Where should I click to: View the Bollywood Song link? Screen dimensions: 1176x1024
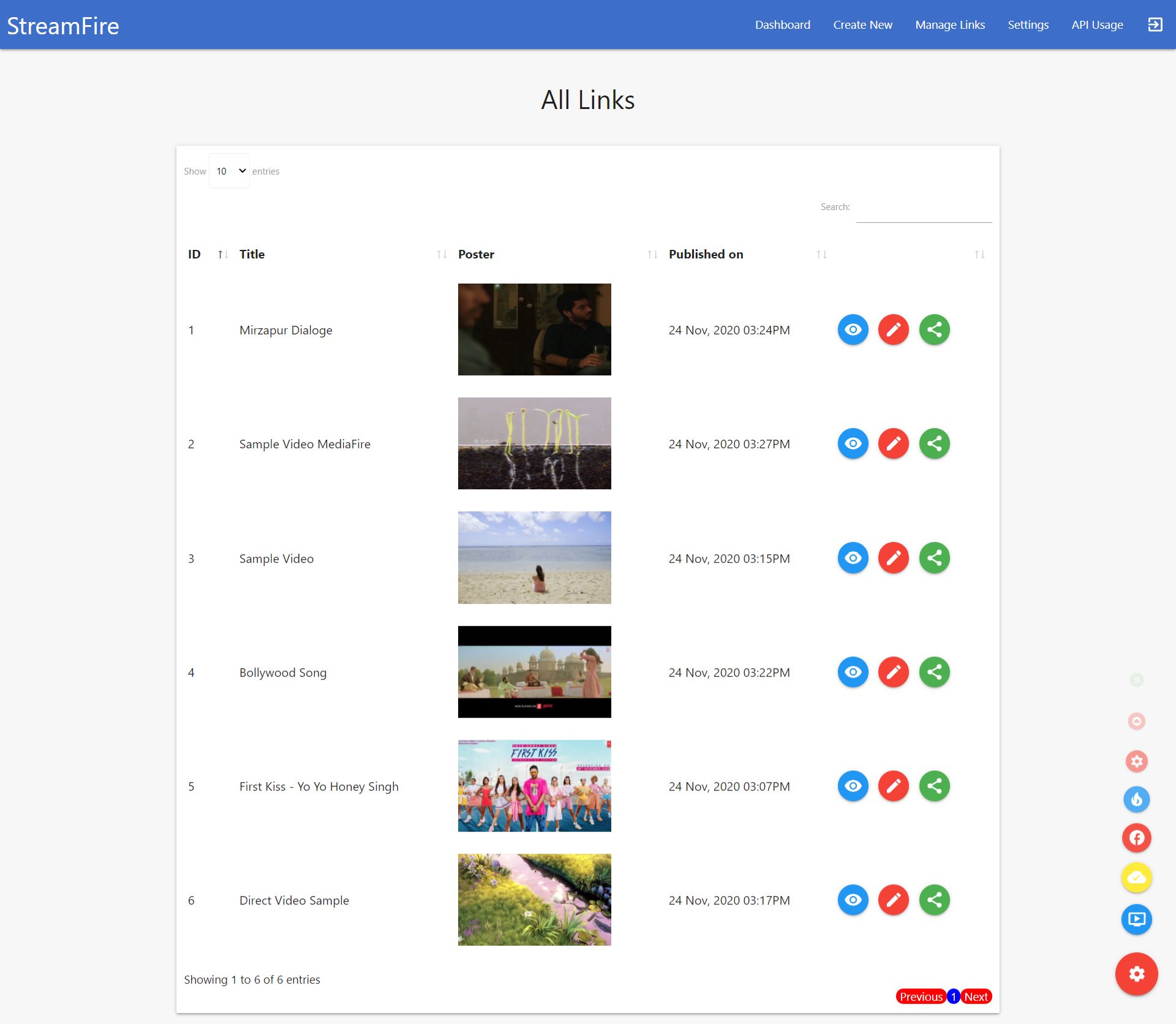point(853,672)
